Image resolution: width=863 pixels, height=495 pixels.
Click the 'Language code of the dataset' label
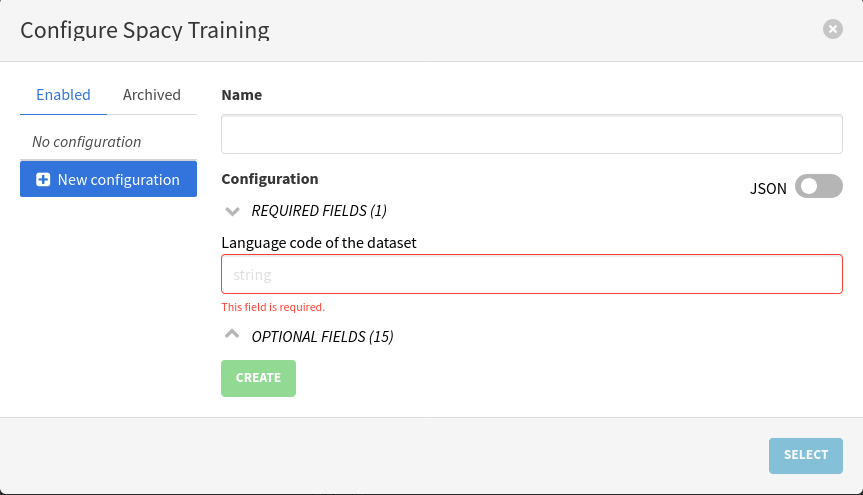coord(319,243)
